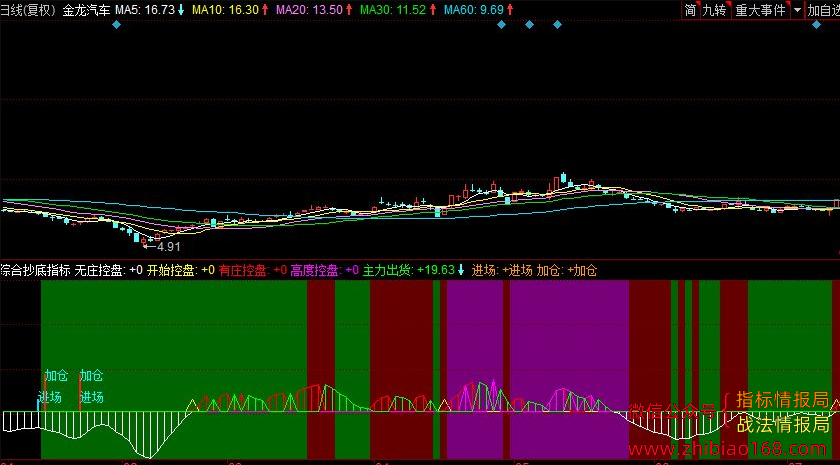Viewport: 840px width, 465px height.
Task: Click the MA5: 16.73 label
Action: point(145,10)
